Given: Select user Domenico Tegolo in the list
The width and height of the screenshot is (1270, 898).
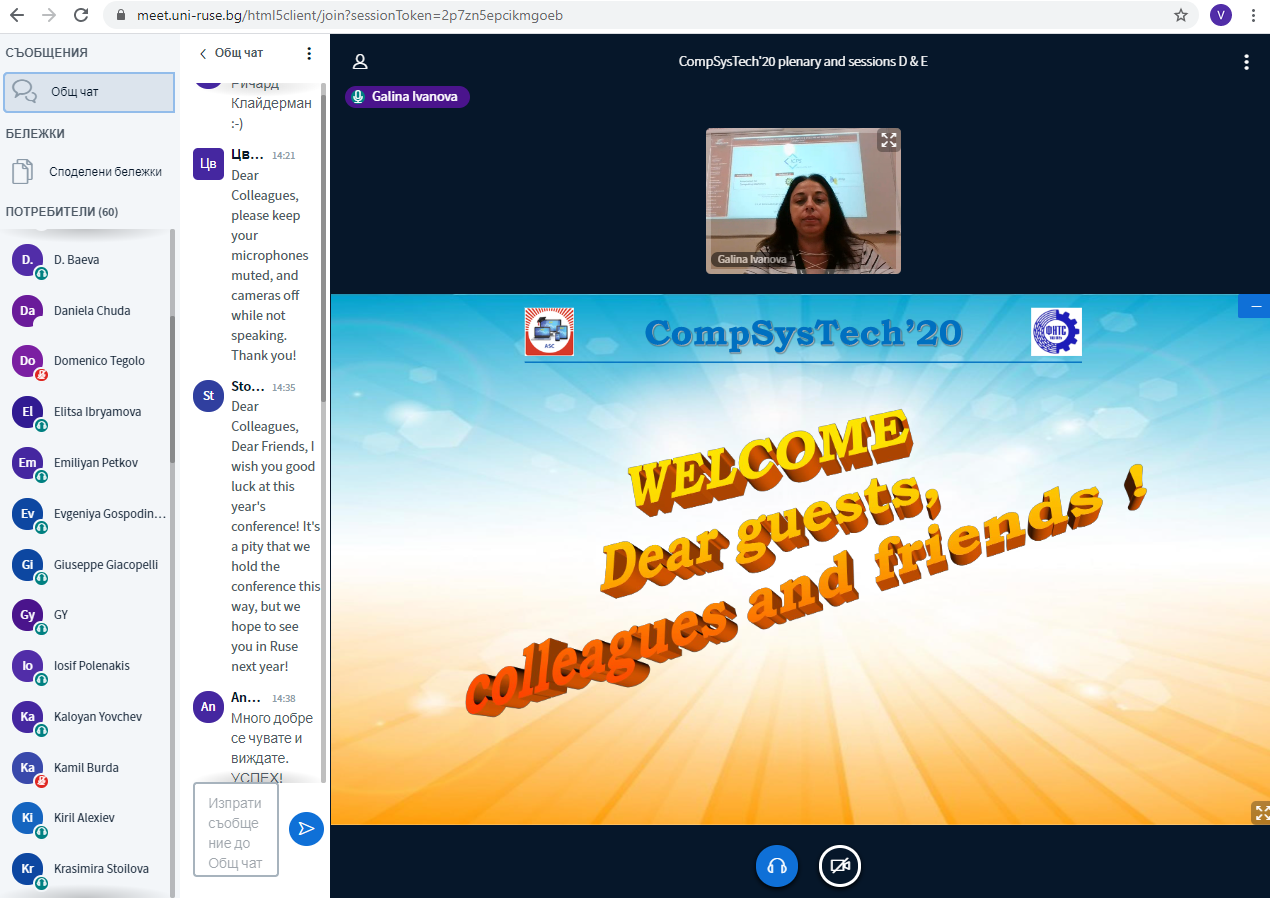Looking at the screenshot, I should [x=99, y=361].
